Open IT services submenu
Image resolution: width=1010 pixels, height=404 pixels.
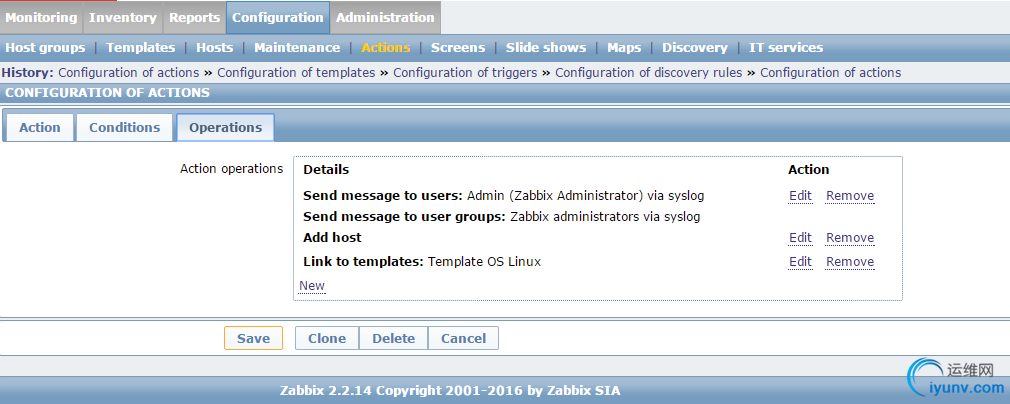pyautogui.click(x=786, y=47)
